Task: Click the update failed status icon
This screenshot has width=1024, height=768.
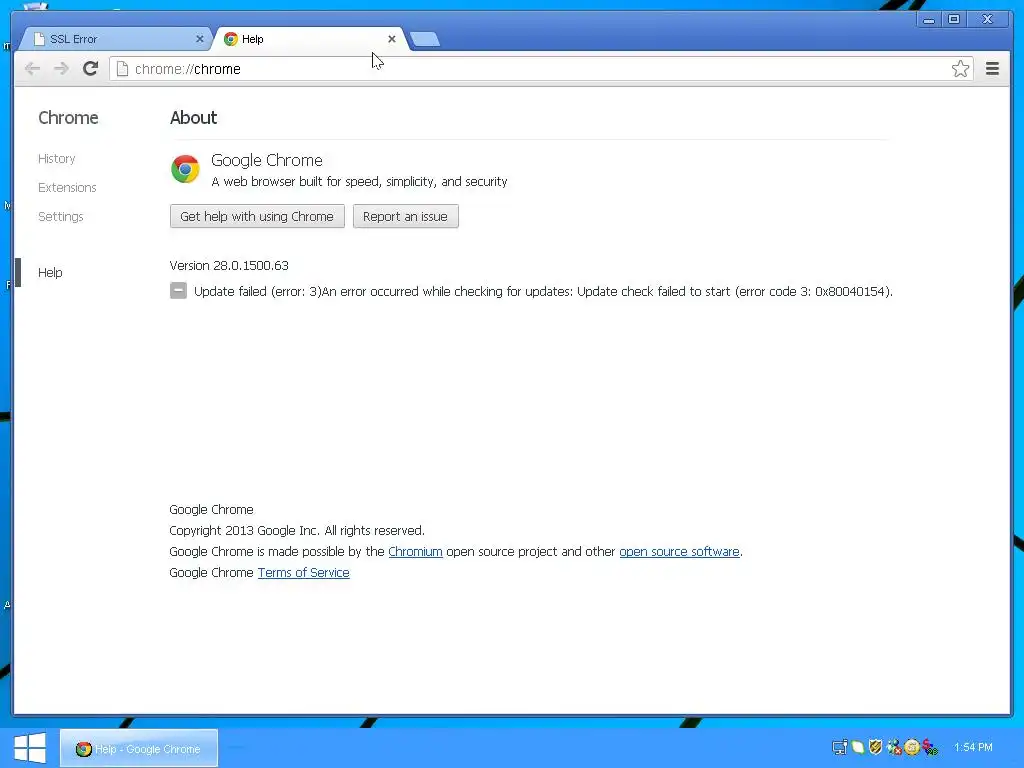Action: 178,291
